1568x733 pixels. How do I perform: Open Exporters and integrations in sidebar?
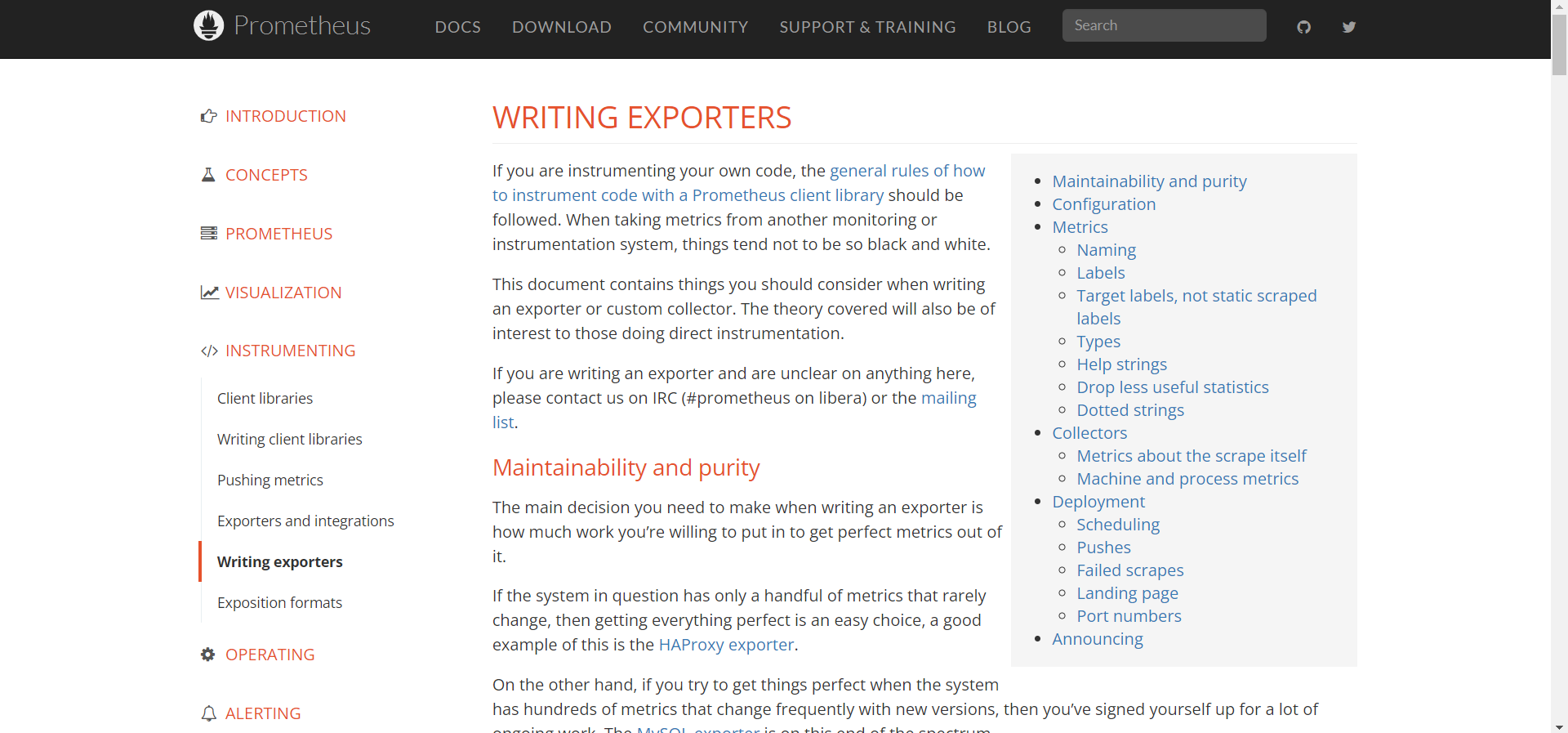point(305,521)
